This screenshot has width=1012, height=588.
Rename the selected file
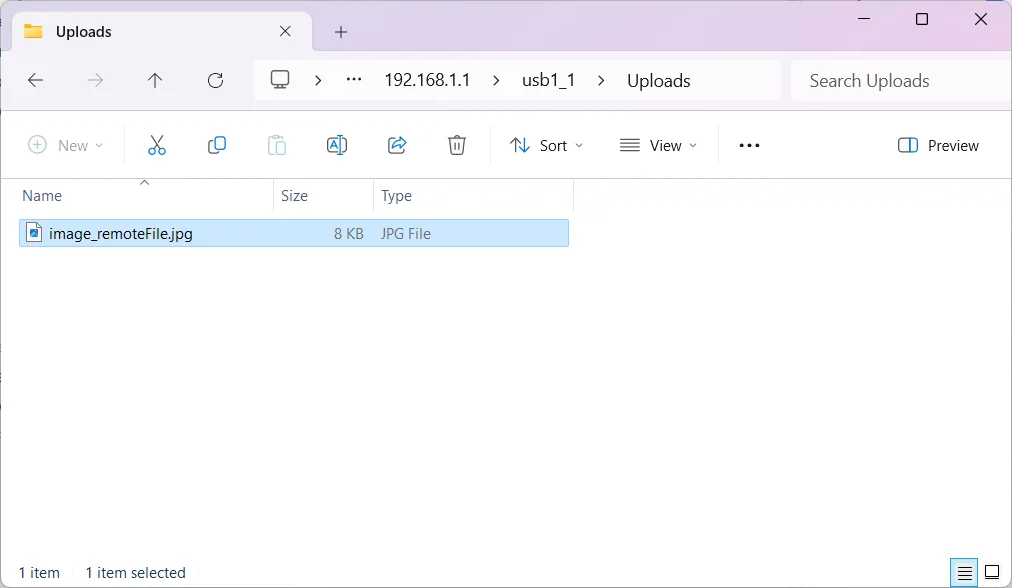[337, 145]
